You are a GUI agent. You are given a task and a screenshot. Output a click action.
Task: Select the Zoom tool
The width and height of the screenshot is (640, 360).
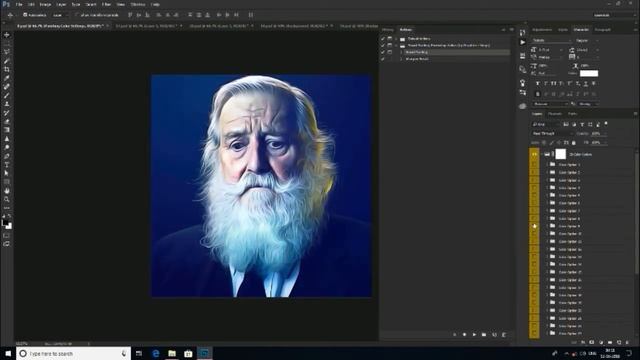coord(7,199)
